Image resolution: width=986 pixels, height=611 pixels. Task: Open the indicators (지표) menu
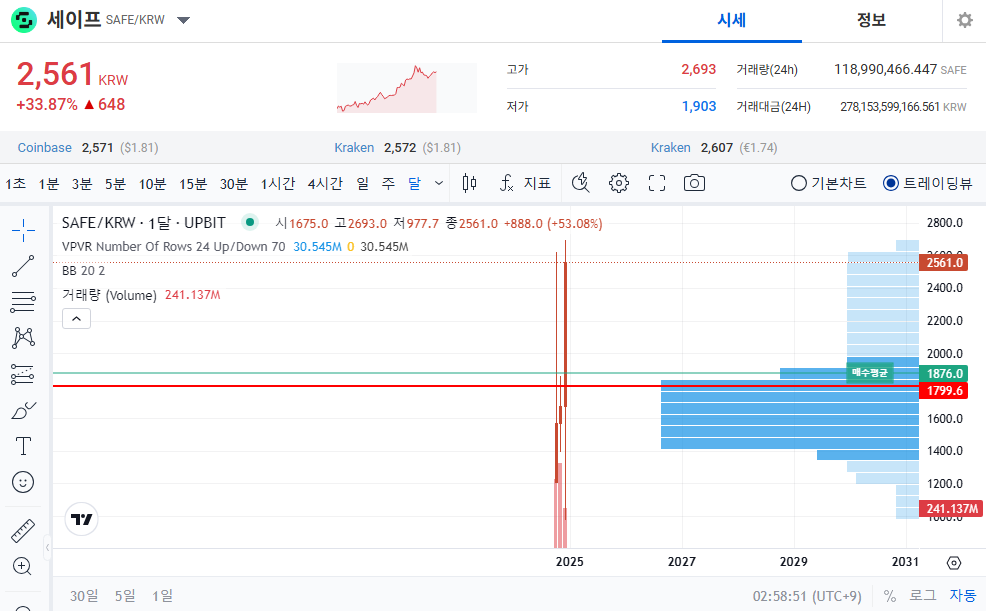point(525,183)
